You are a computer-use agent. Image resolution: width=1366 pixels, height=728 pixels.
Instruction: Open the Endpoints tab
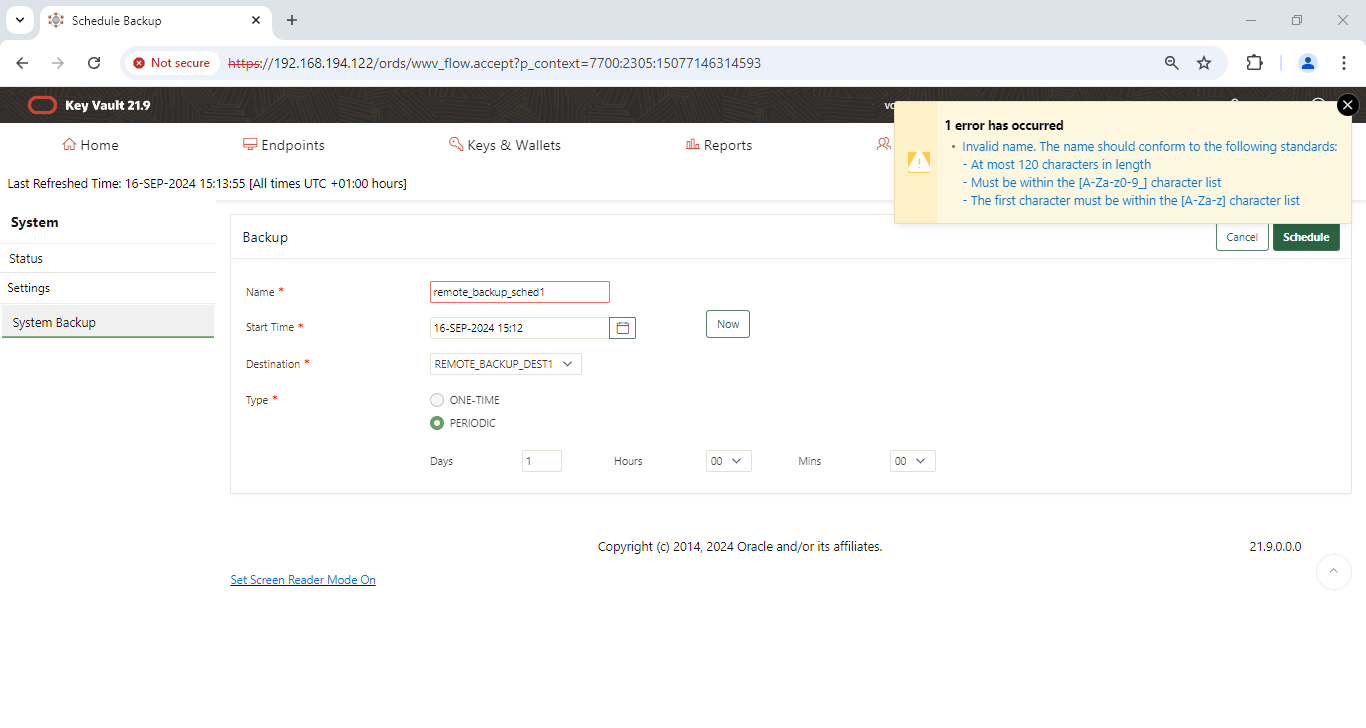pyautogui.click(x=284, y=145)
